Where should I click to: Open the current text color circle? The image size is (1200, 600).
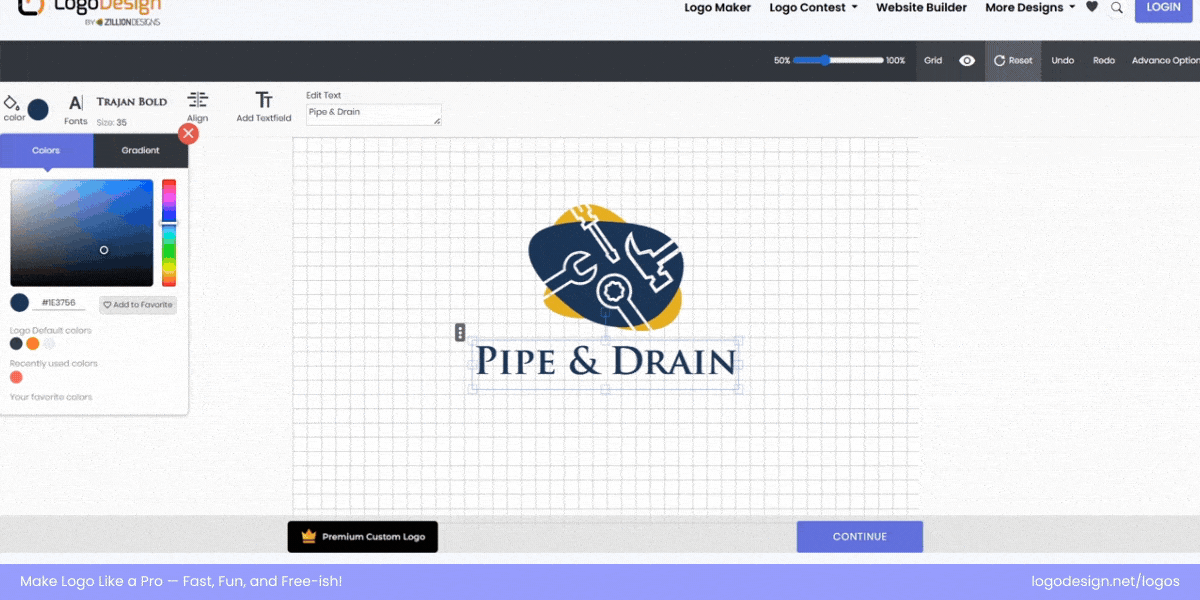click(x=38, y=110)
